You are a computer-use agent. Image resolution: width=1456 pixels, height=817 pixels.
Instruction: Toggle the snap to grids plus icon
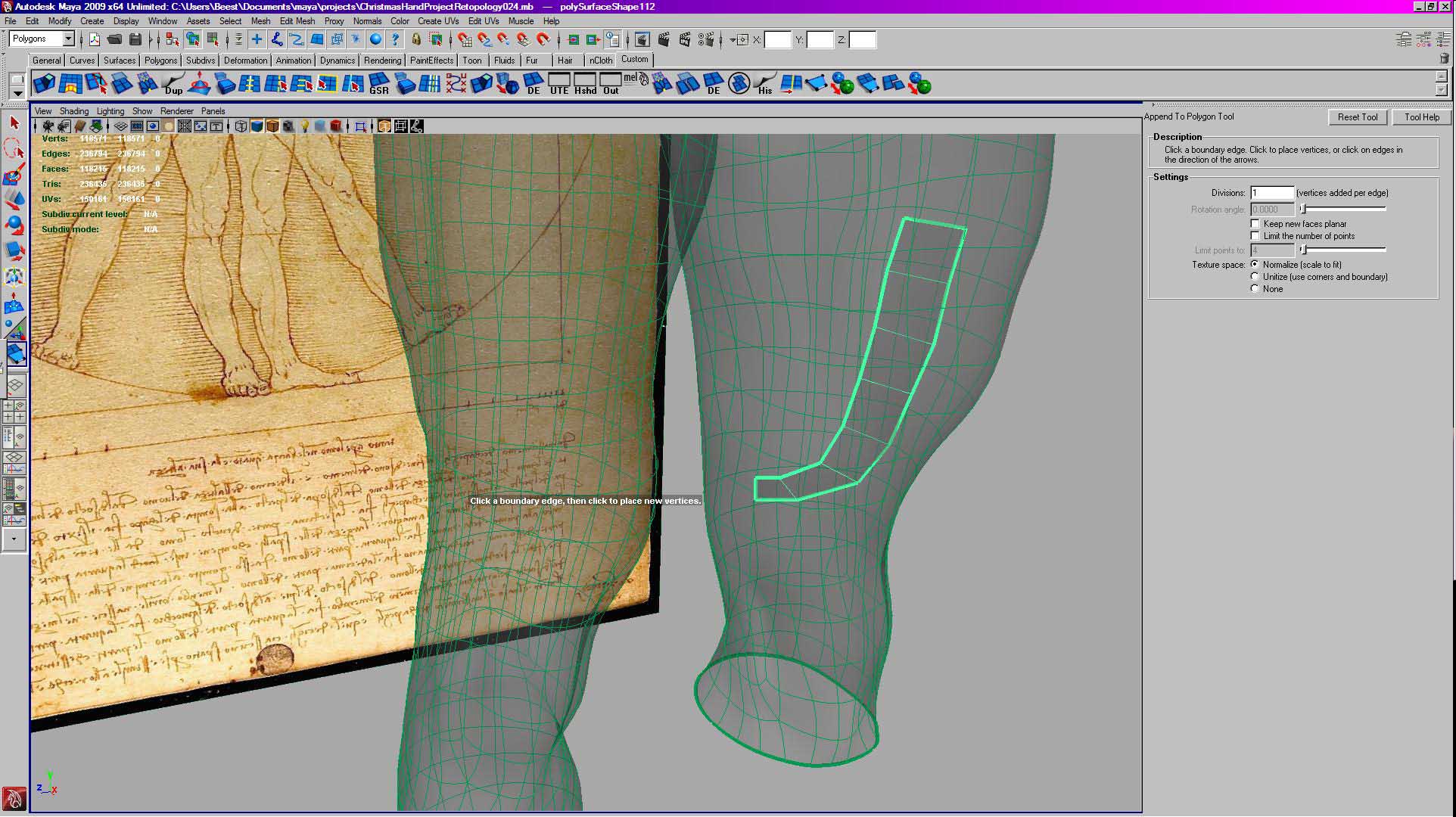tap(257, 39)
